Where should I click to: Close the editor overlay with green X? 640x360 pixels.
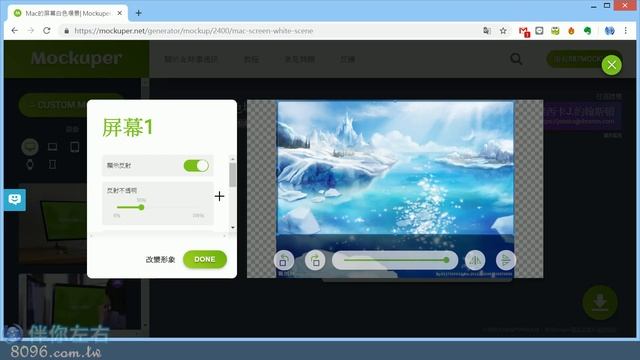611,65
